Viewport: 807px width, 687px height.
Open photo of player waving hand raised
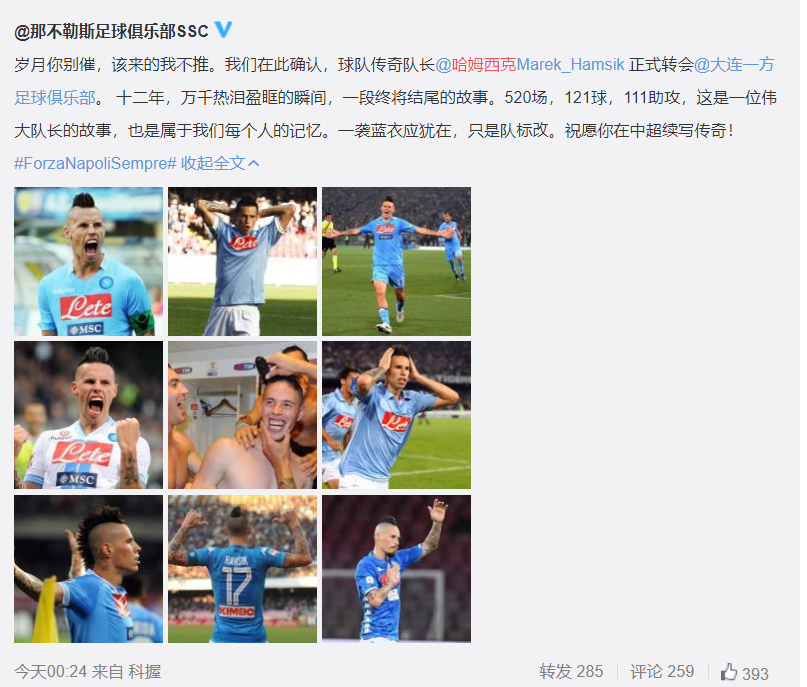pyautogui.click(x=396, y=569)
